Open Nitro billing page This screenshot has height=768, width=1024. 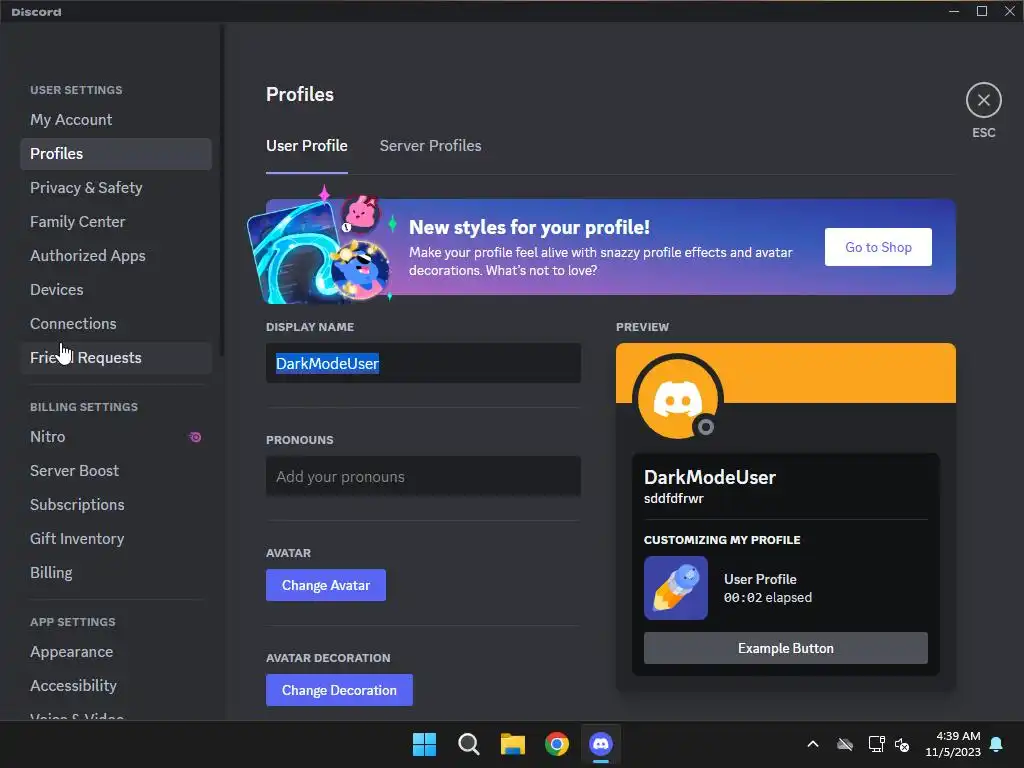[116, 436]
